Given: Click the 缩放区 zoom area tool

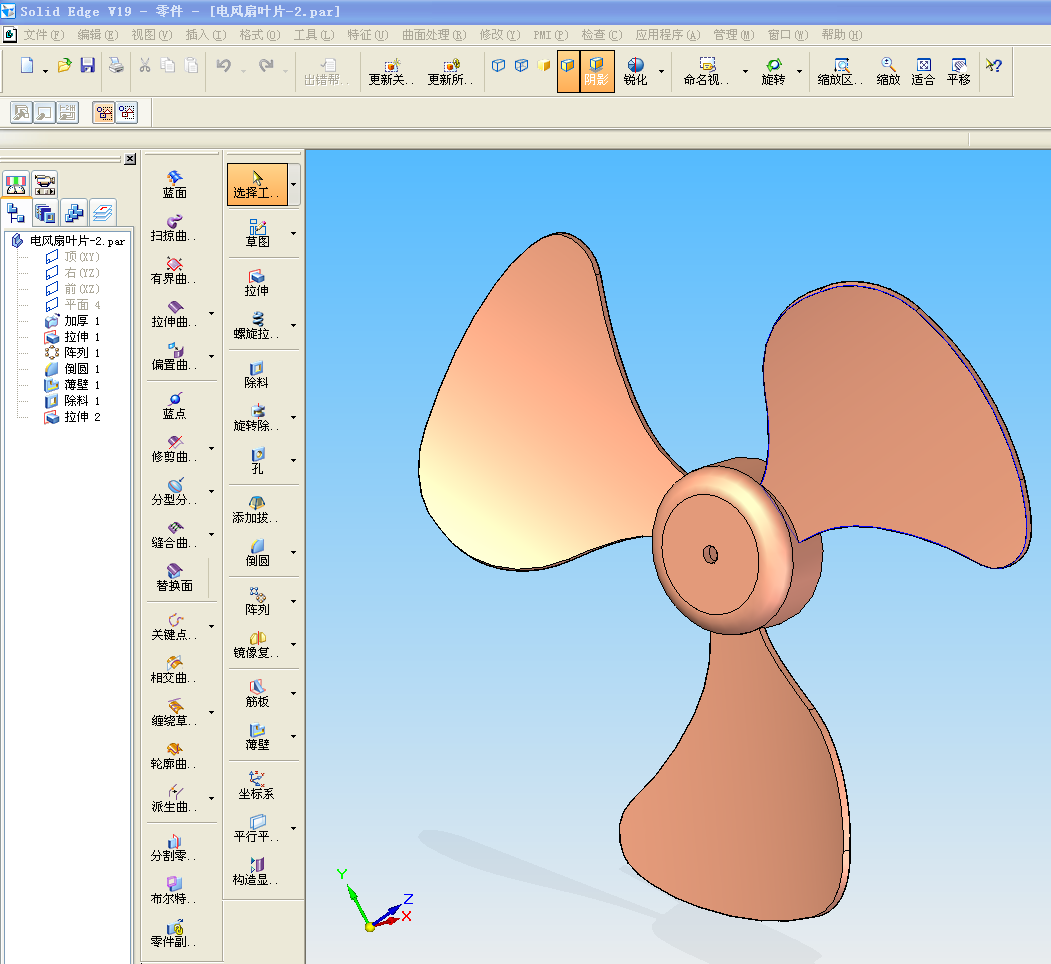Looking at the screenshot, I should click(840, 71).
